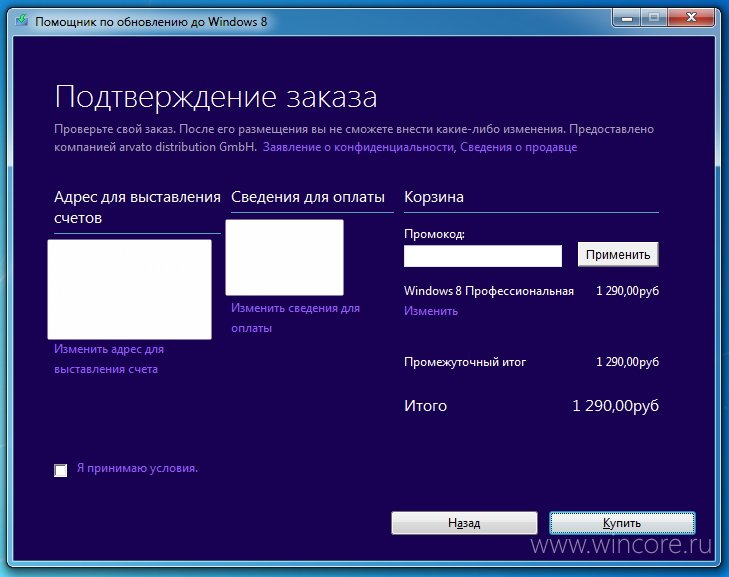Click the 'Промежуточный итог' label

point(465,362)
